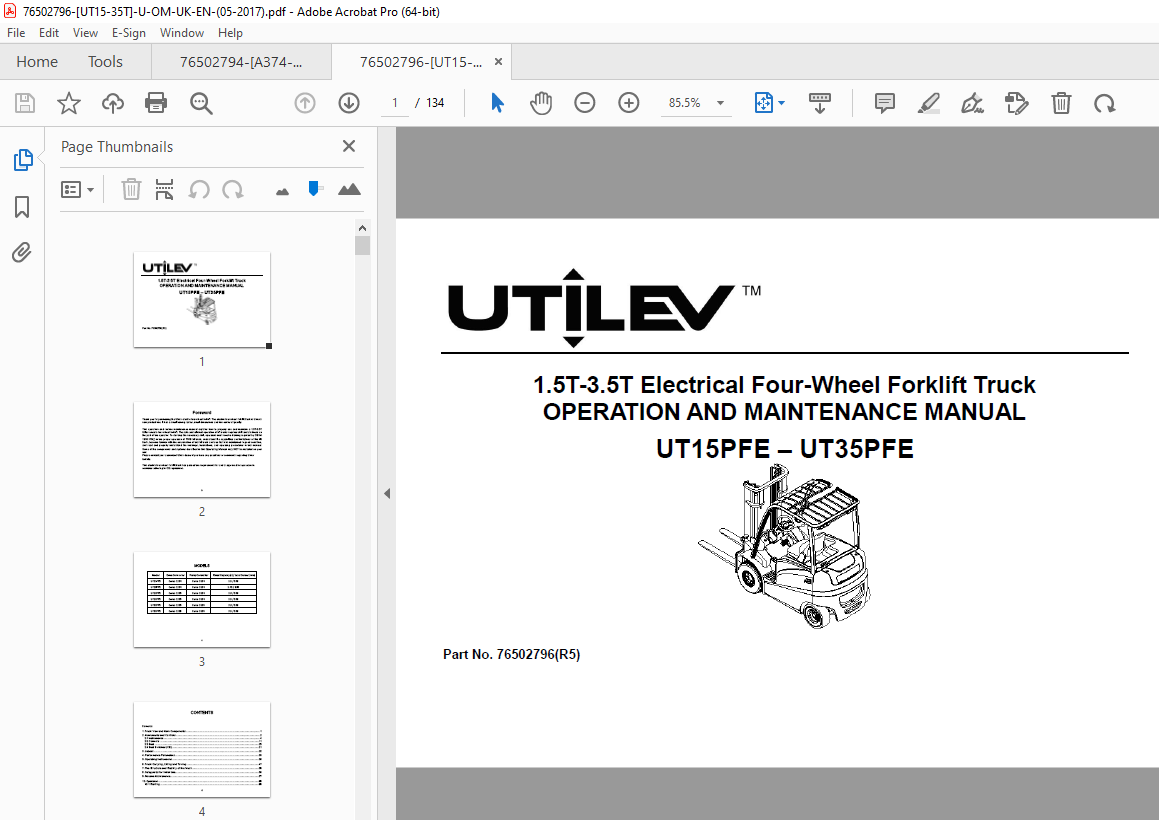Viewport: 1159px width, 820px height.
Task: Rotate page clockwise in toolbar
Action: pos(1105,103)
